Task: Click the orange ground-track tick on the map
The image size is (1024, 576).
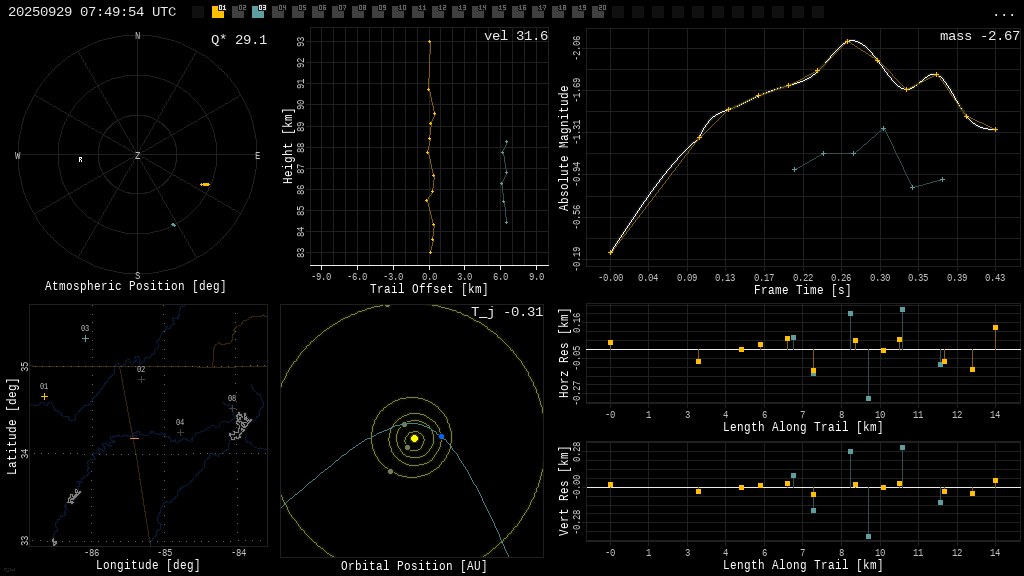Action: click(x=134, y=438)
